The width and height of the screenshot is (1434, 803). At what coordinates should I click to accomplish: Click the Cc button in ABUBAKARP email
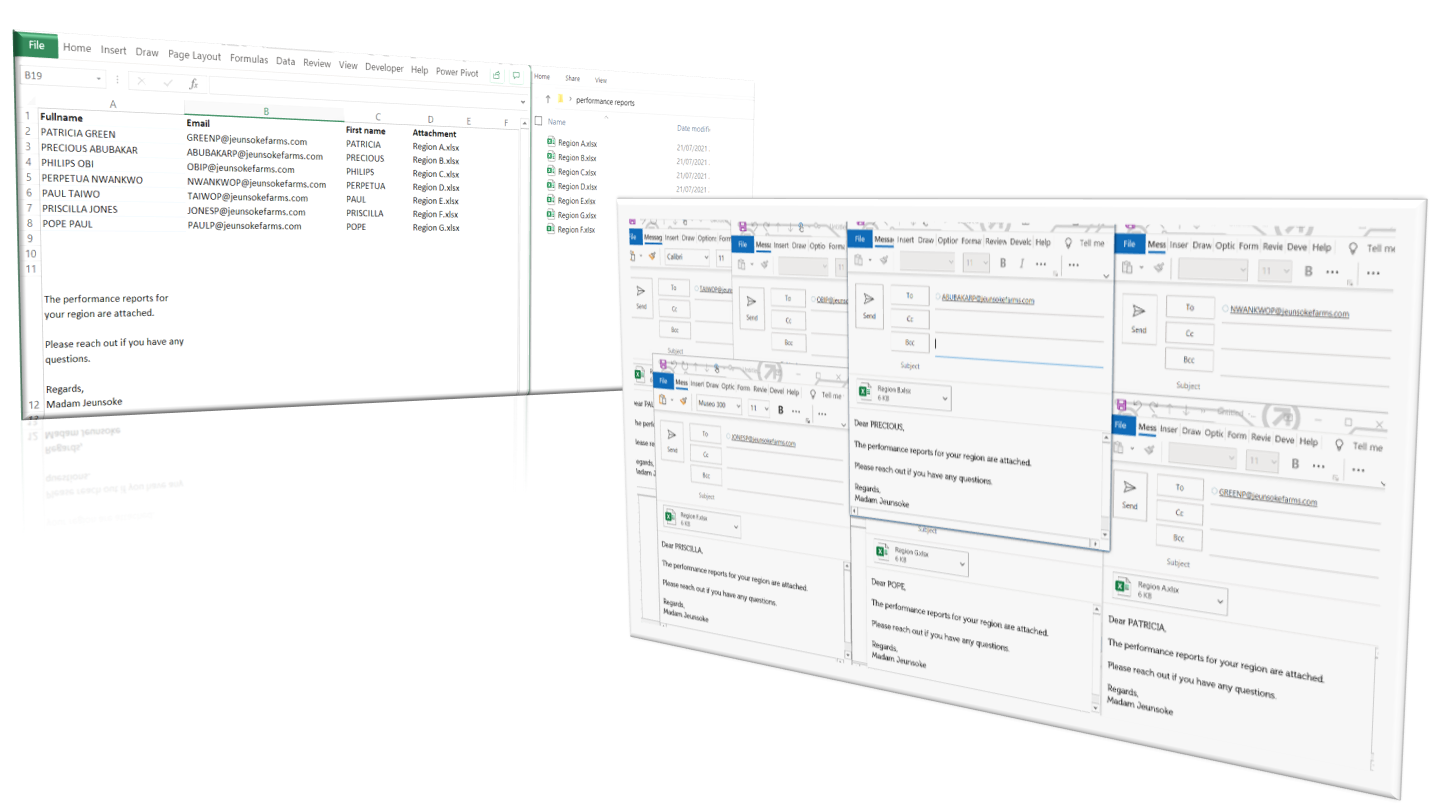[910, 319]
